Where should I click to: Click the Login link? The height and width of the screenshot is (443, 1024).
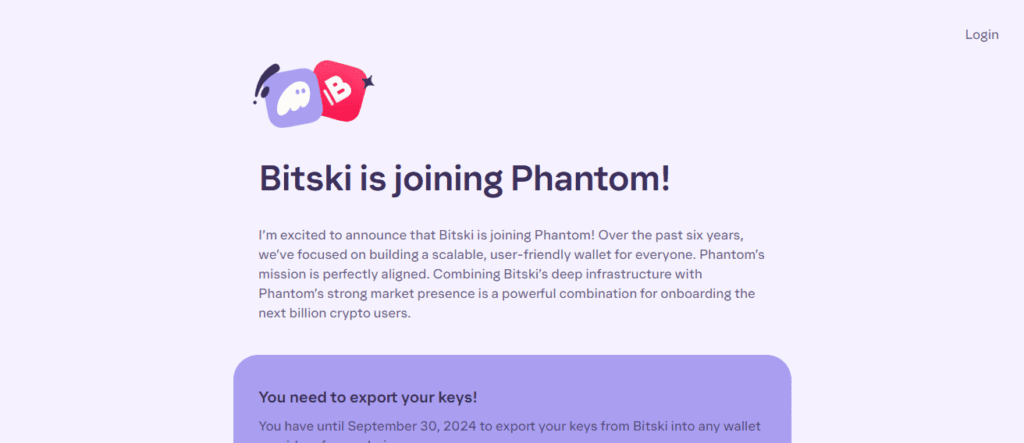(x=981, y=35)
